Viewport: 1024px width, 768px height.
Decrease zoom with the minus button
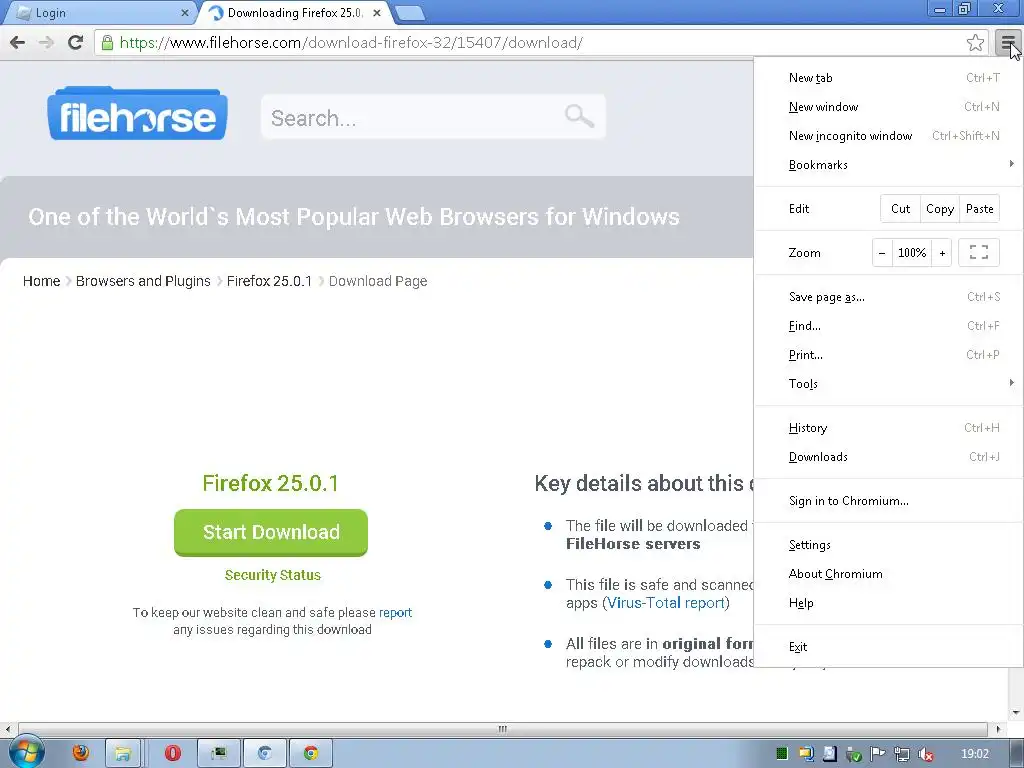(x=882, y=253)
